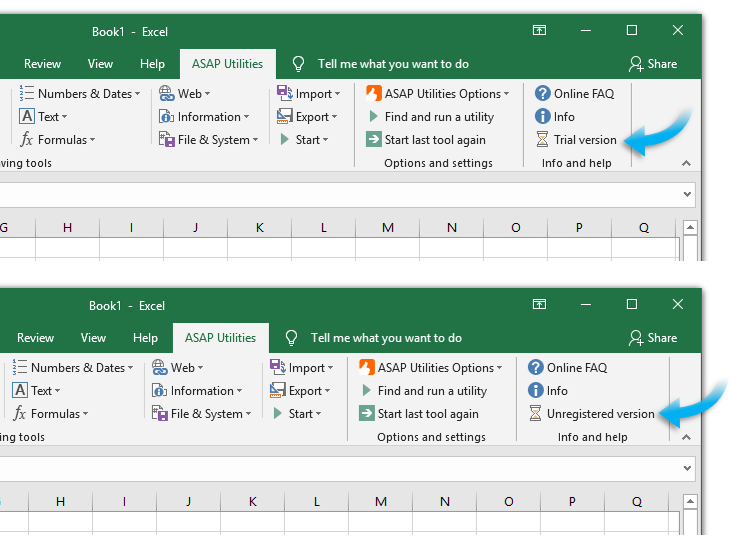Image resolution: width=730 pixels, height=539 pixels.
Task: Open Start dropdown in top Excel window
Action: (304, 140)
